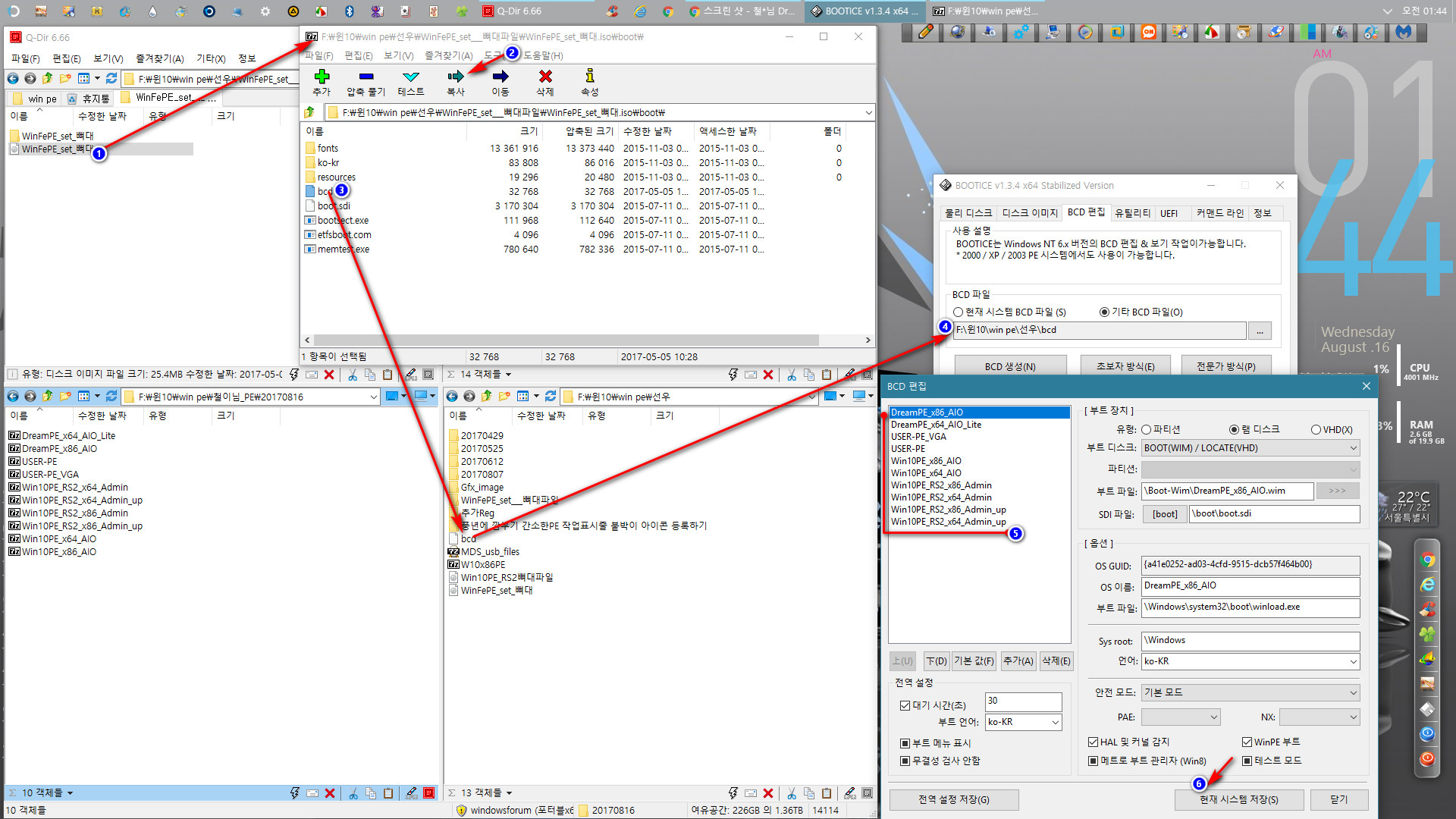
Task: Click BCD 생성(N) button
Action: coord(1010,366)
